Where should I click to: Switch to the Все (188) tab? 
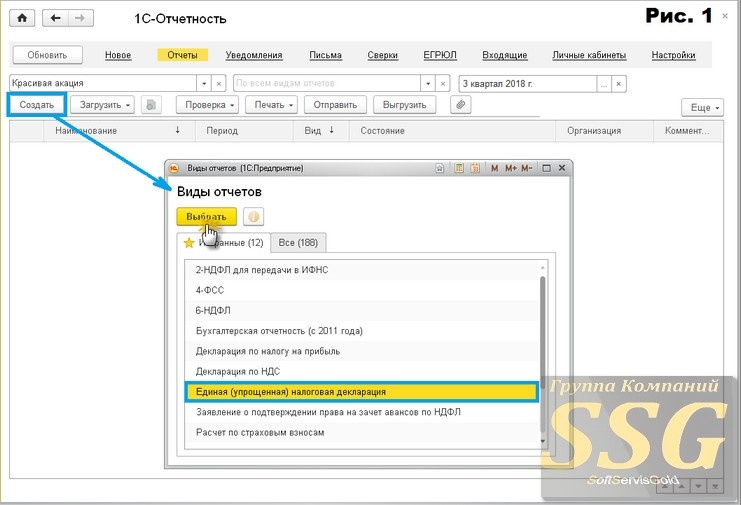(298, 243)
